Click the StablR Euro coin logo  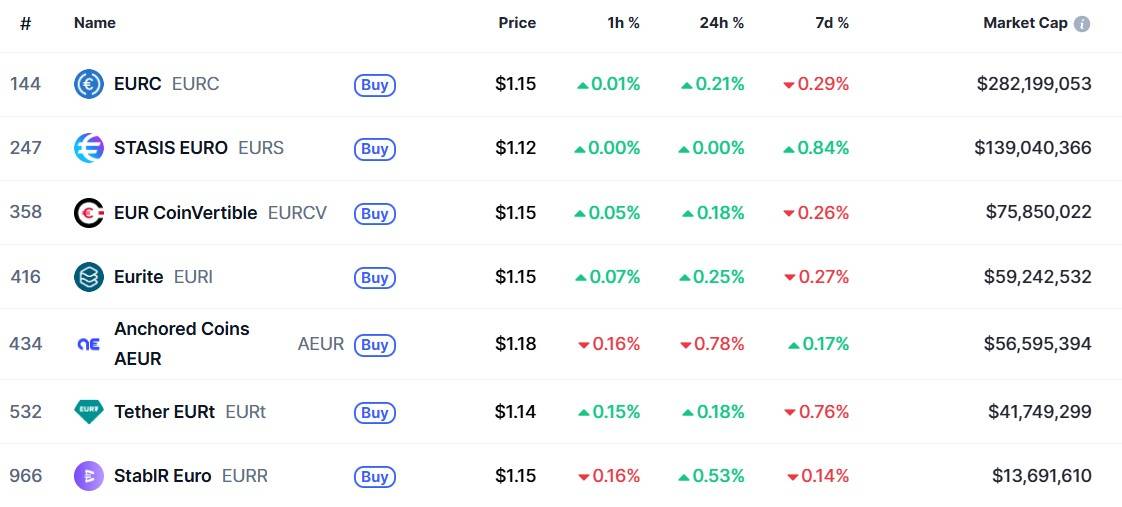pos(89,476)
